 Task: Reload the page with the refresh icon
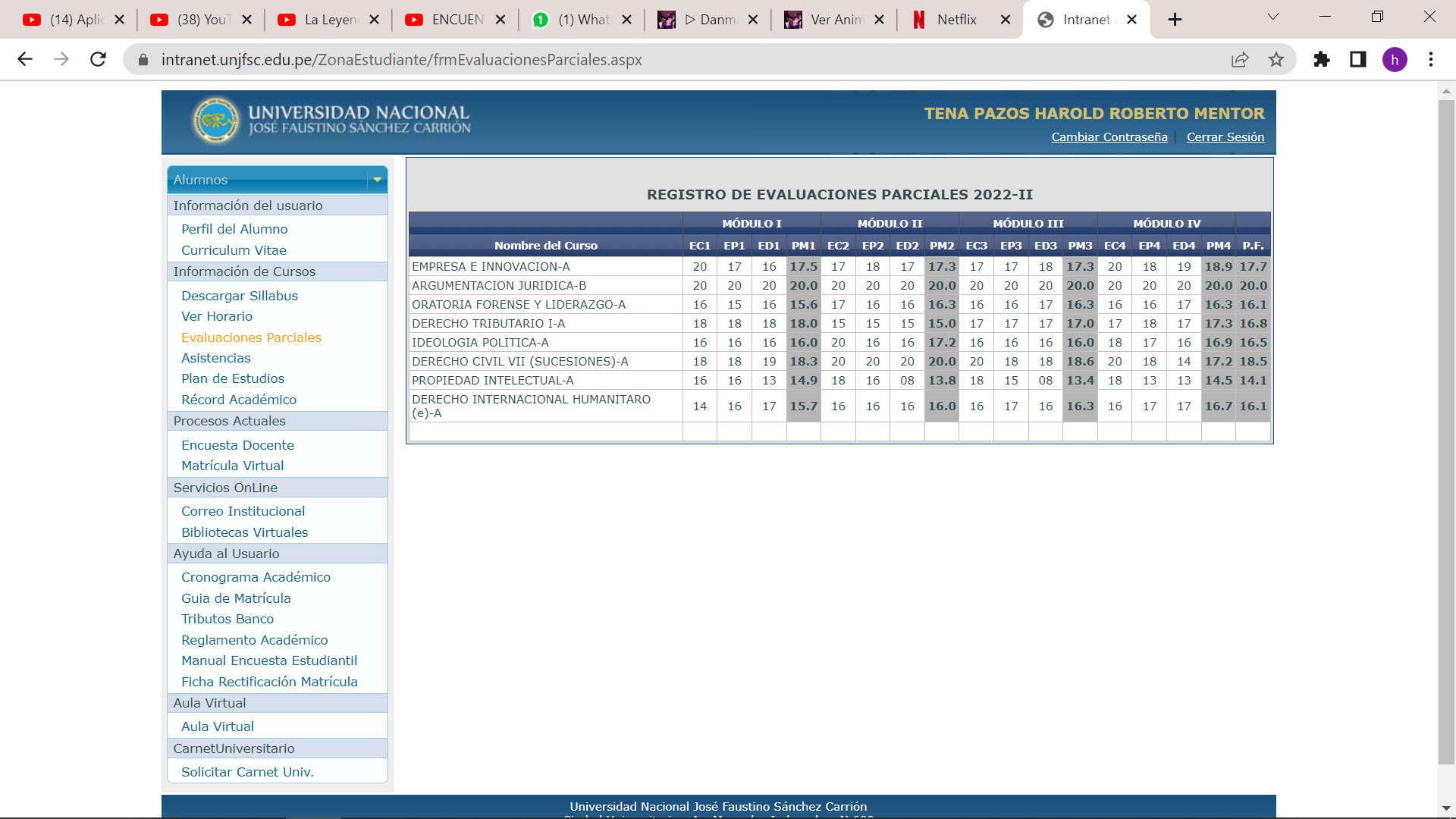(98, 59)
